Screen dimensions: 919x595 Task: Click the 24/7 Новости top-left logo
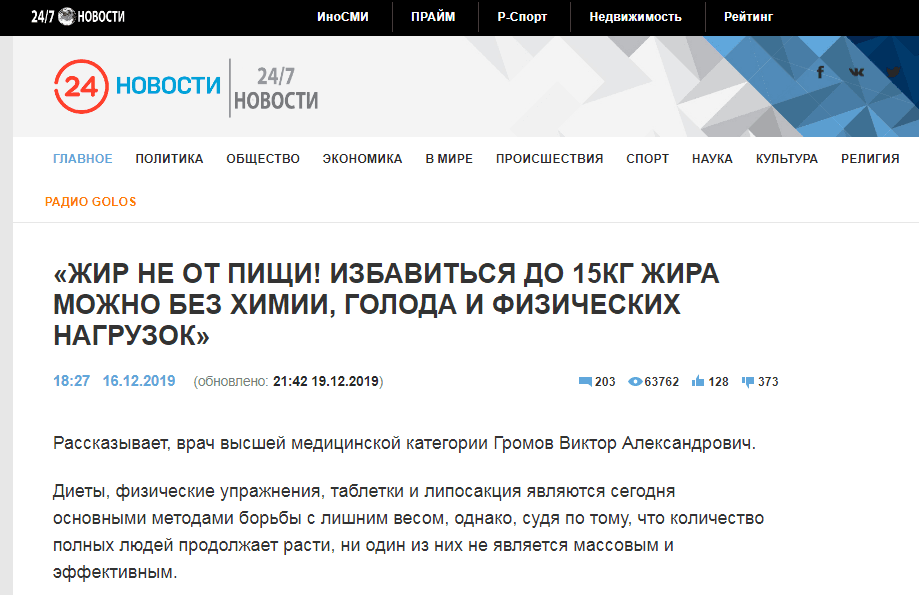[77, 17]
